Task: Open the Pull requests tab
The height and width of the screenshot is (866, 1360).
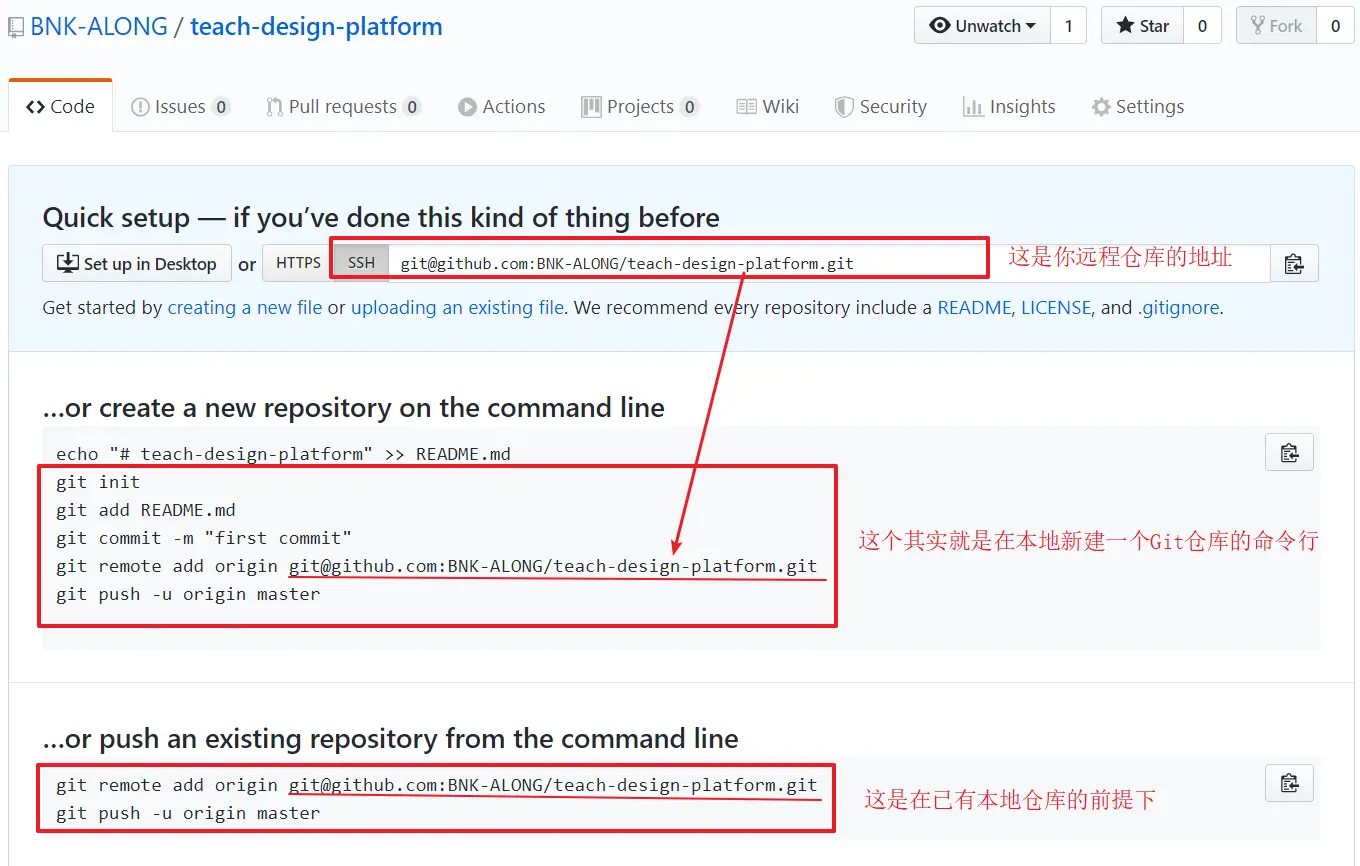Action: click(x=343, y=106)
